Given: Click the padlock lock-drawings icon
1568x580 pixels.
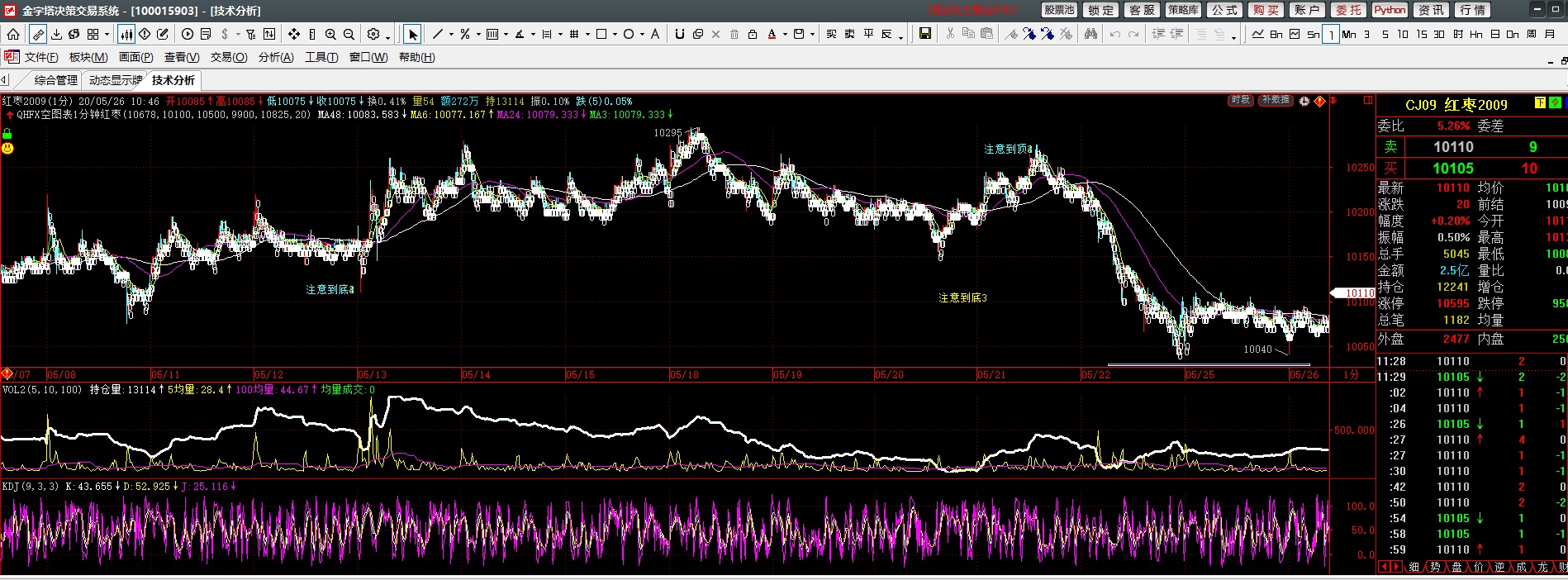Looking at the screenshot, I should [x=752, y=34].
